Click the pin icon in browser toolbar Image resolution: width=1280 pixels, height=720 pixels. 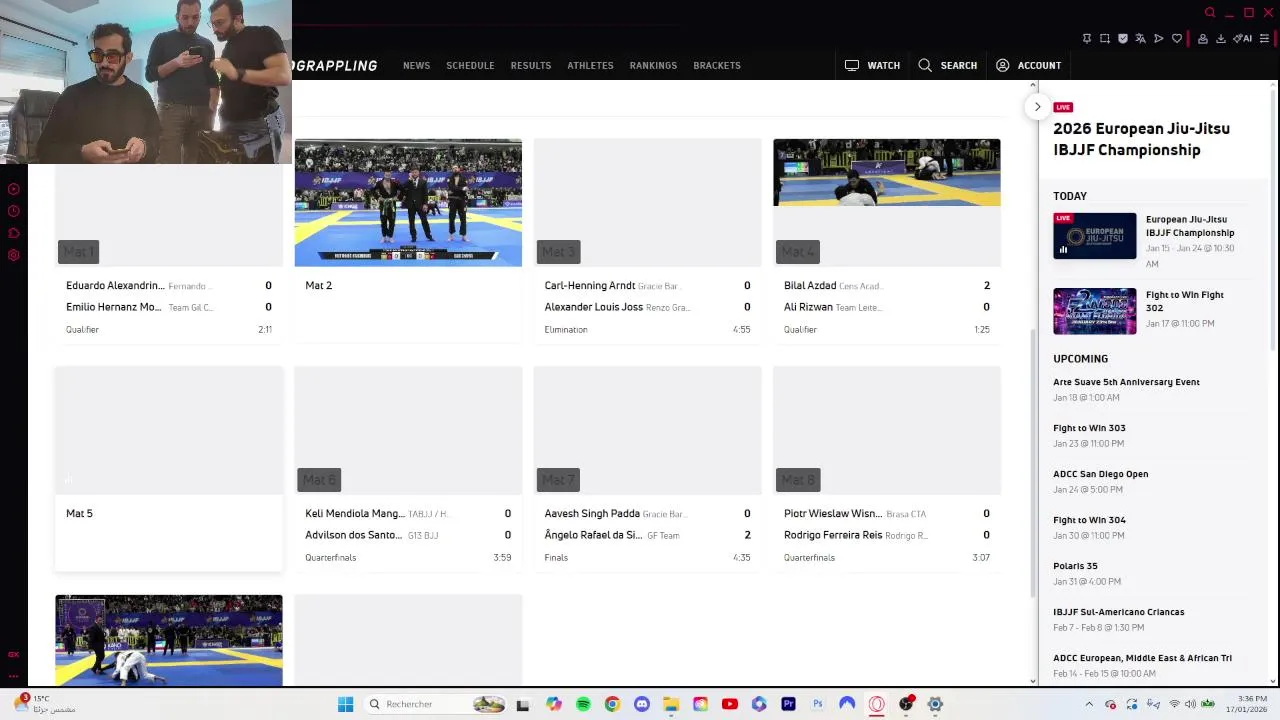click(x=1087, y=39)
